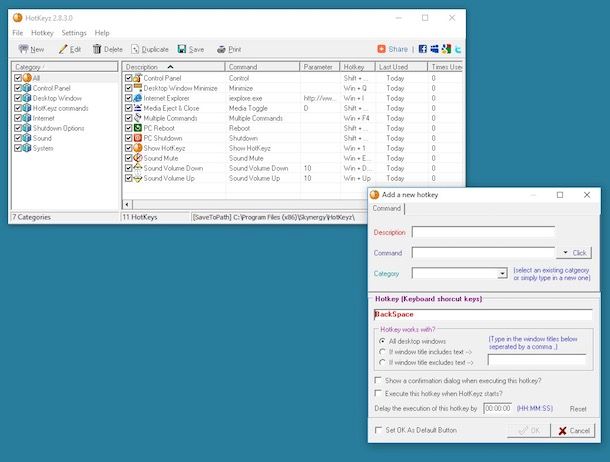Image resolution: width=610 pixels, height=462 pixels.
Task: Select the Control Panel category item
Action: tap(51, 88)
